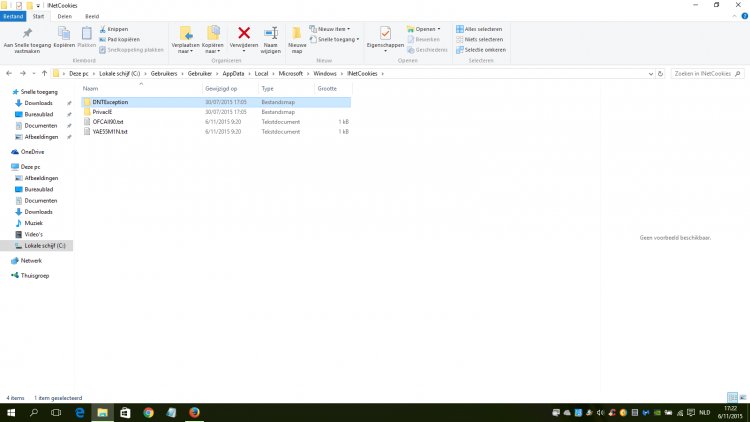This screenshot has width=750, height=422.
Task: Switch to the Beeld ribbon tab
Action: (x=92, y=16)
